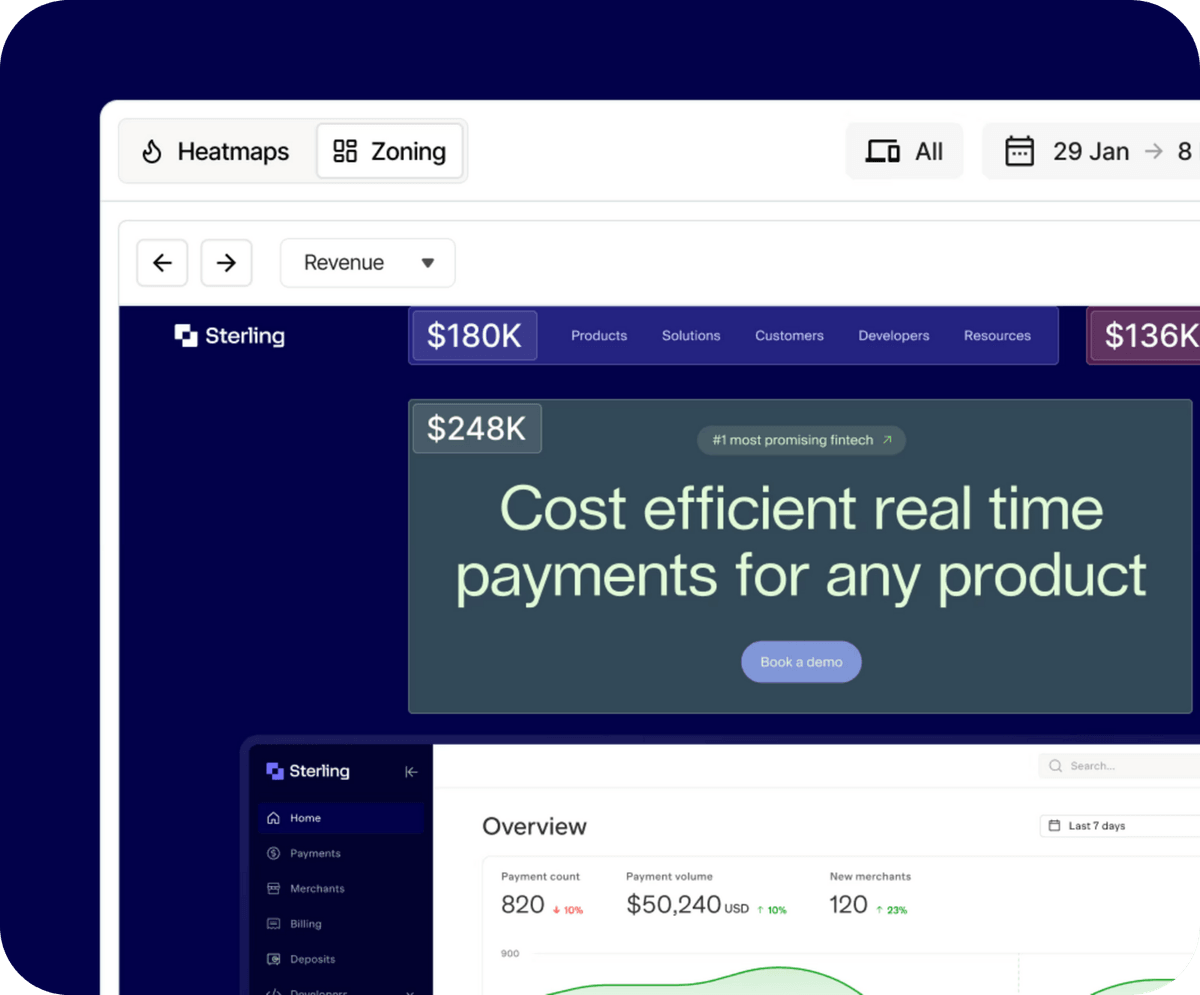Open Resources in the Sterling nav
The height and width of the screenshot is (995, 1200).
click(997, 336)
